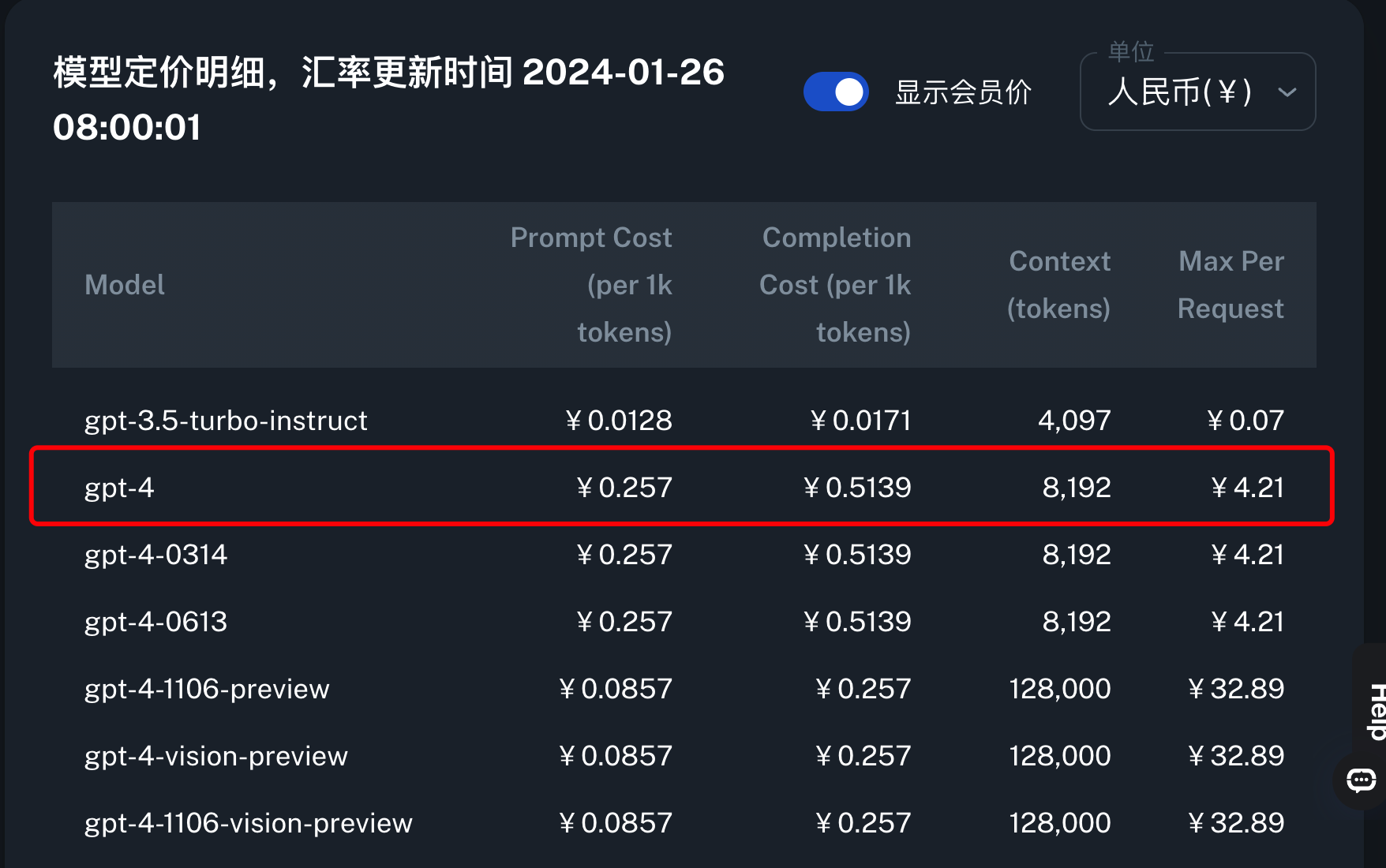Click gpt-4-vision-preview row's 128,000 context value
This screenshot has height=868, width=1386.
click(1060, 756)
